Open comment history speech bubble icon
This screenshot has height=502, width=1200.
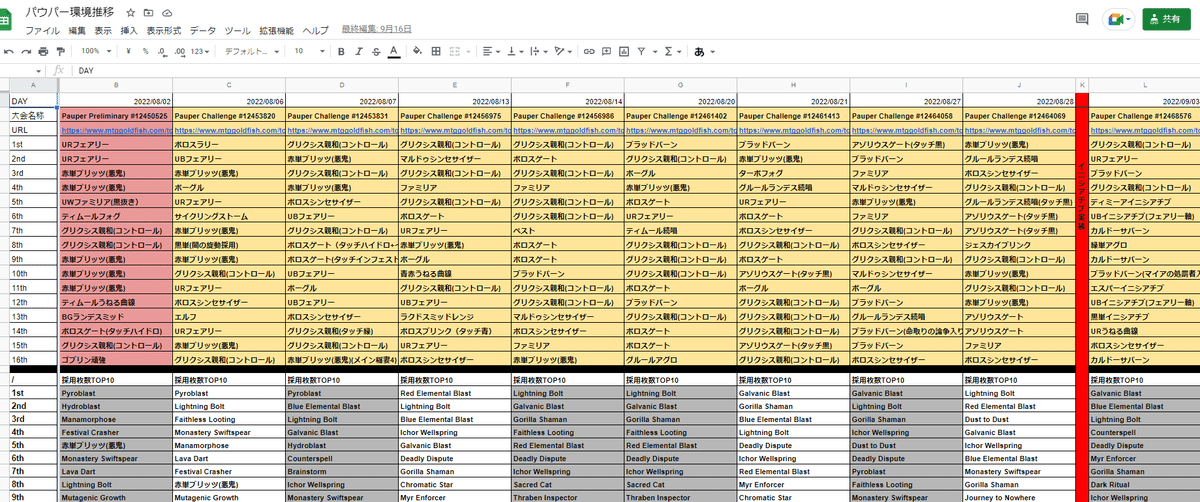point(1082,19)
